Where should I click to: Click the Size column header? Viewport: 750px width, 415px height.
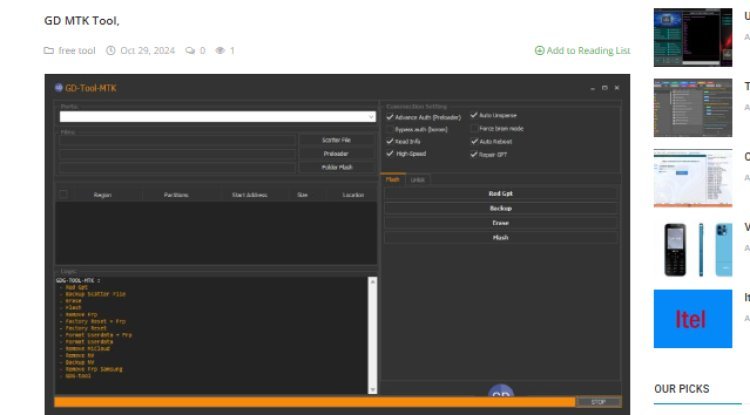(302, 195)
